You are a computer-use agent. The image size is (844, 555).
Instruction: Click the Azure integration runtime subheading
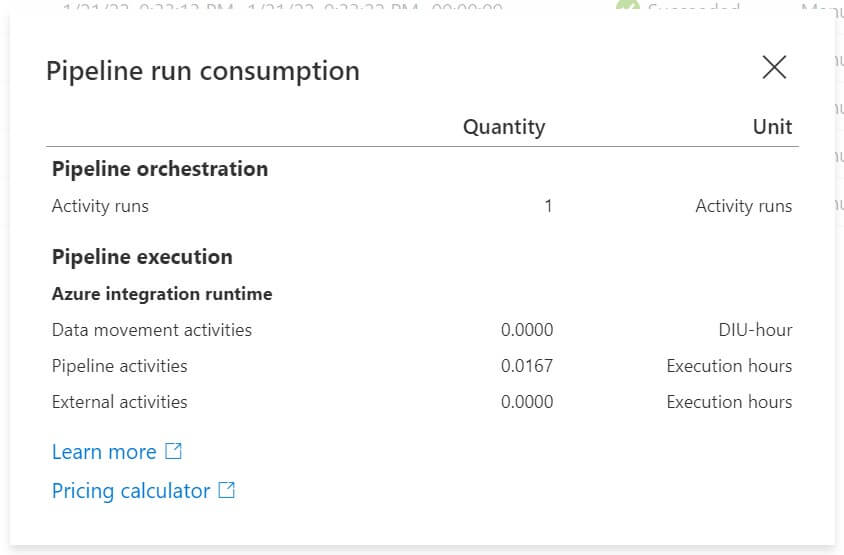coord(162,294)
